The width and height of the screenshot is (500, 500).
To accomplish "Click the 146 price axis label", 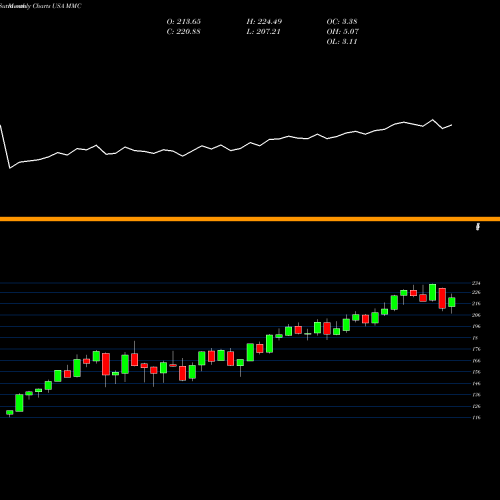I will 476,383.
